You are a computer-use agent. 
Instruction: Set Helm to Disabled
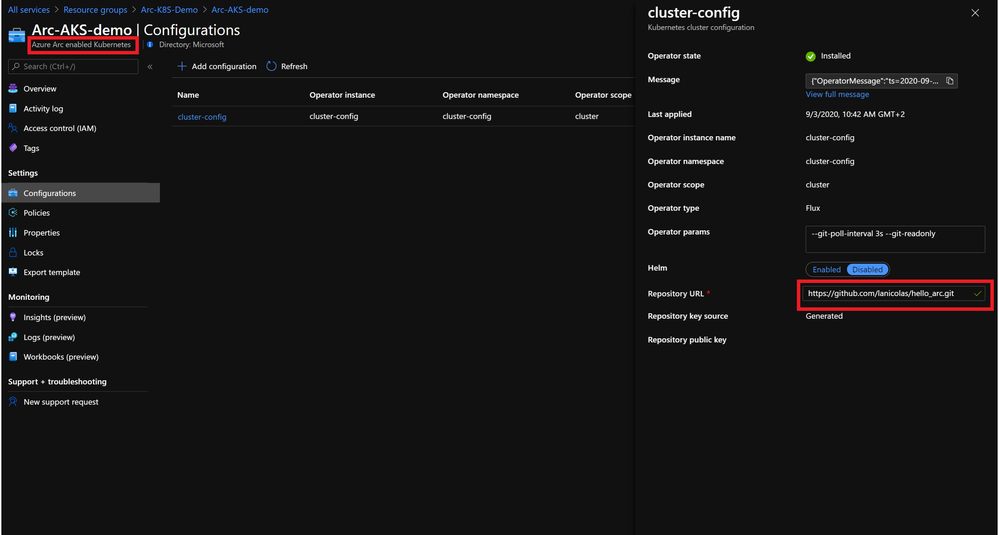point(868,269)
